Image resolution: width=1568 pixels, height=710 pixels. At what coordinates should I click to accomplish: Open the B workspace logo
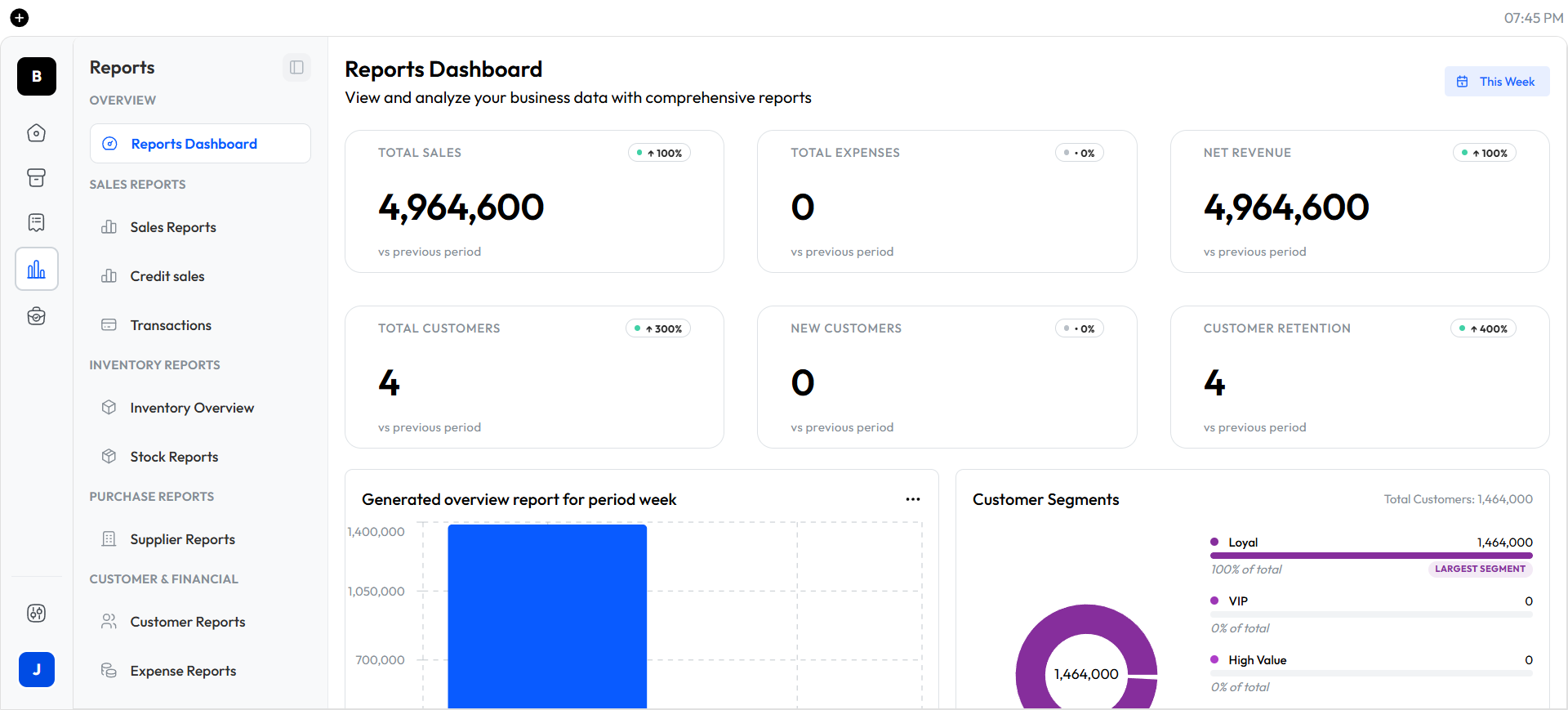click(x=37, y=76)
